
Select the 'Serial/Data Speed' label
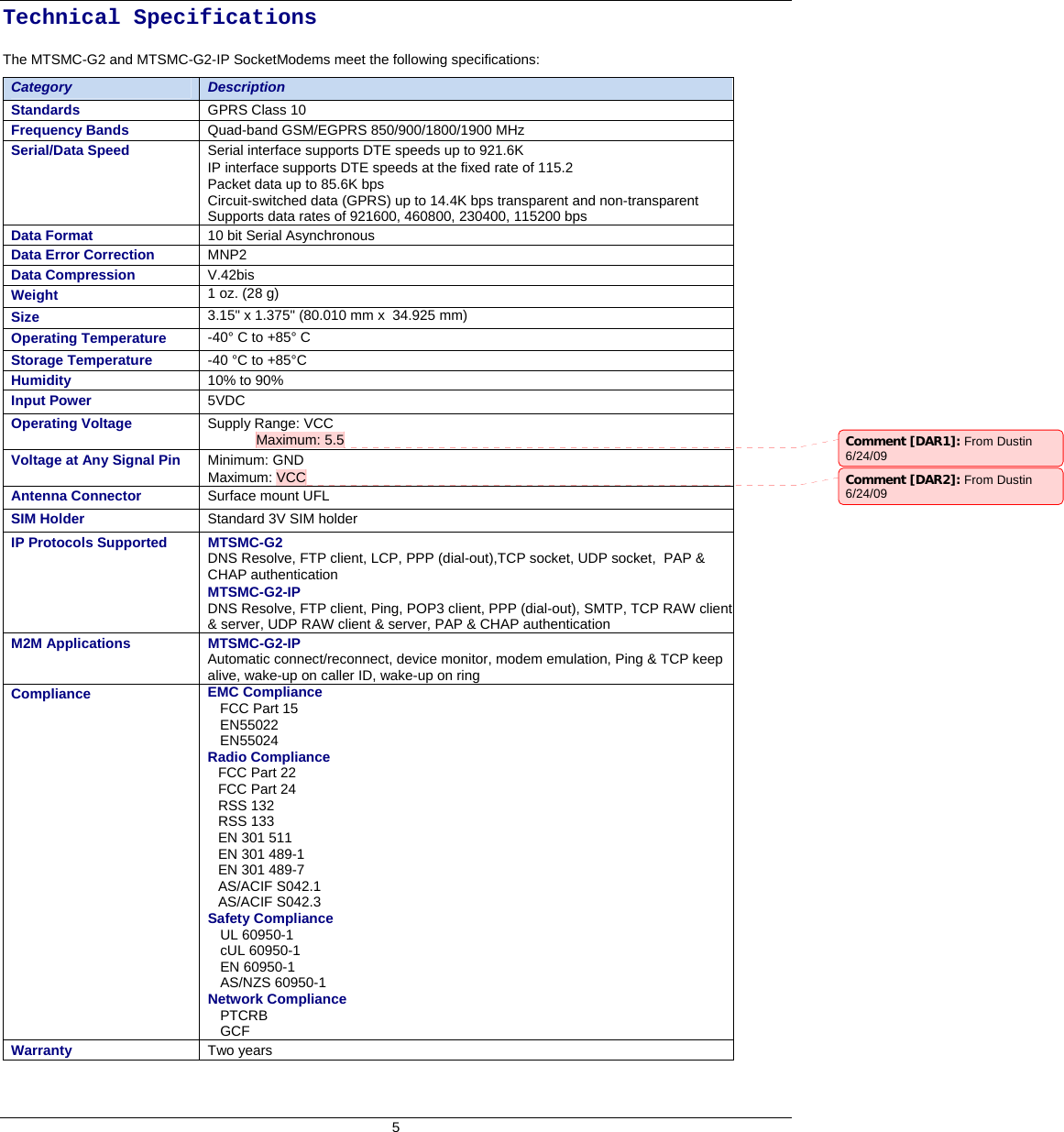click(x=70, y=150)
